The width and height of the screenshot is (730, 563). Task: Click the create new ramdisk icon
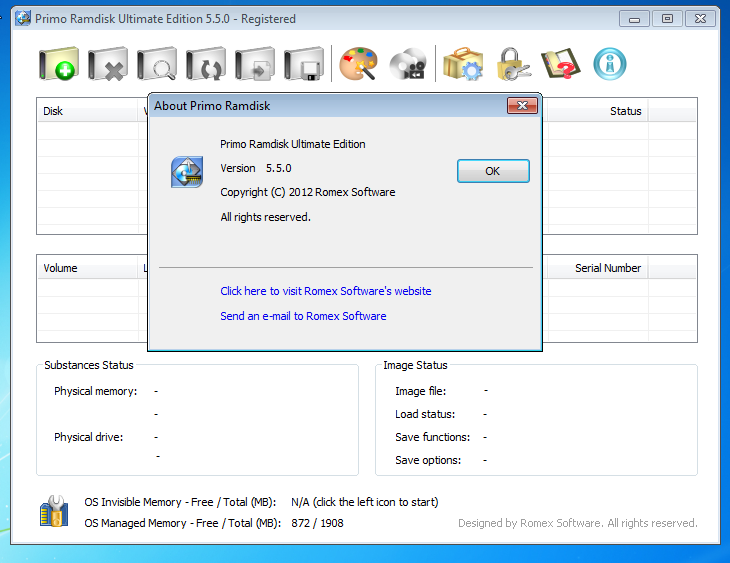point(59,63)
